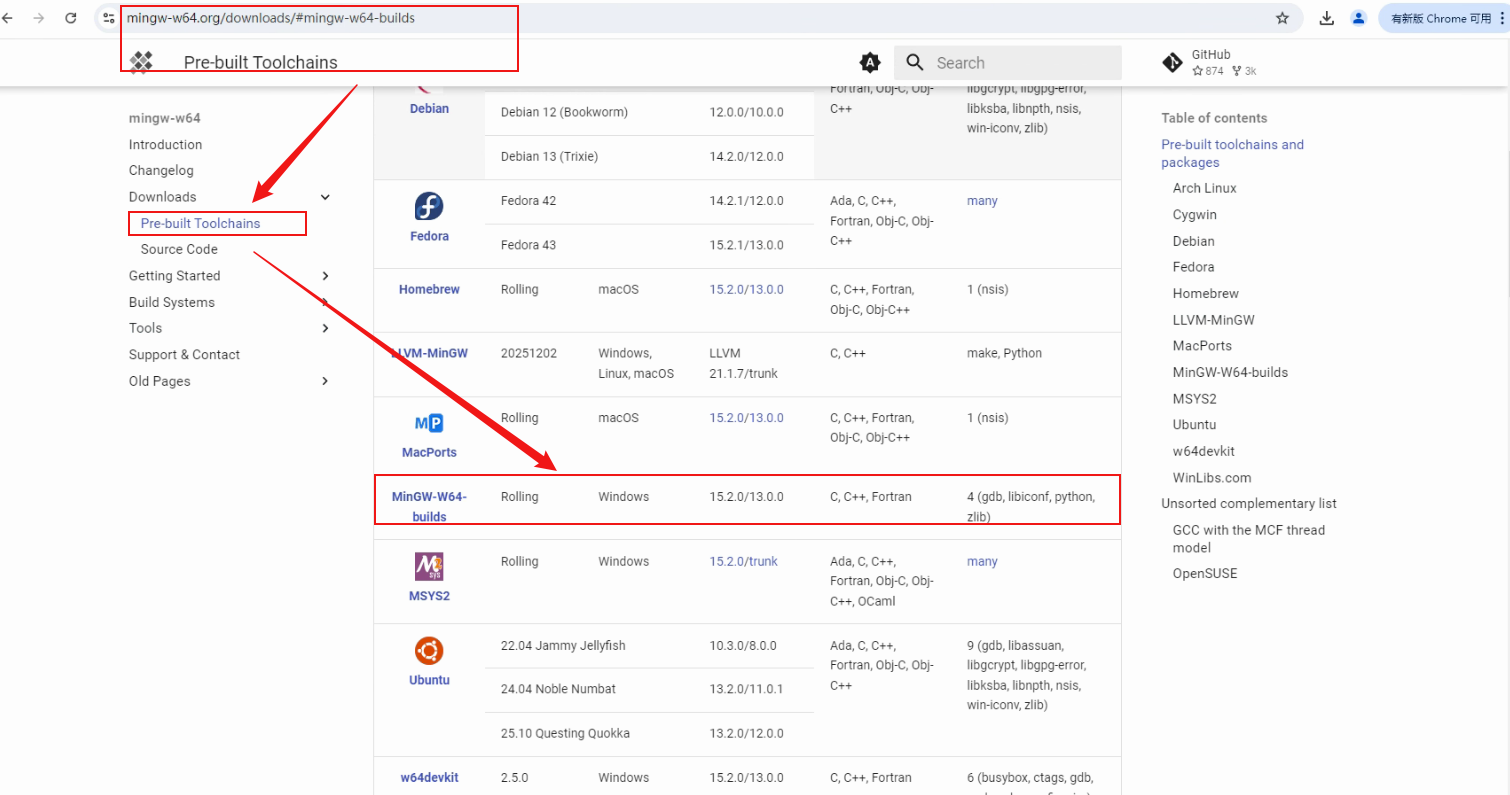Click the Debian link in table
Viewport: 1510px width, 795px height.
click(x=429, y=108)
